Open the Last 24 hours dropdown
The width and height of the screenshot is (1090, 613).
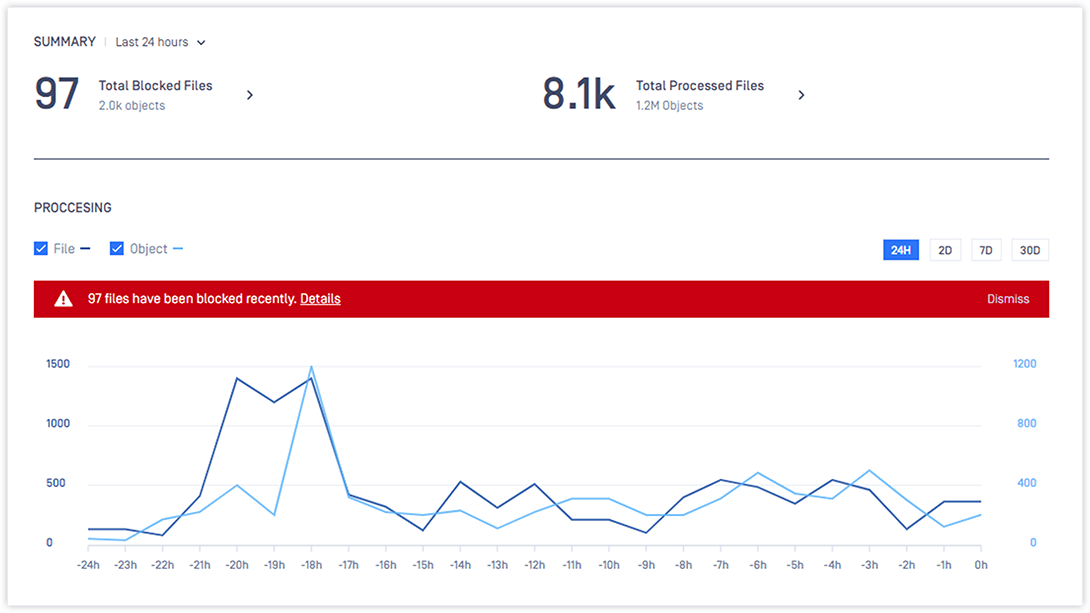point(158,42)
